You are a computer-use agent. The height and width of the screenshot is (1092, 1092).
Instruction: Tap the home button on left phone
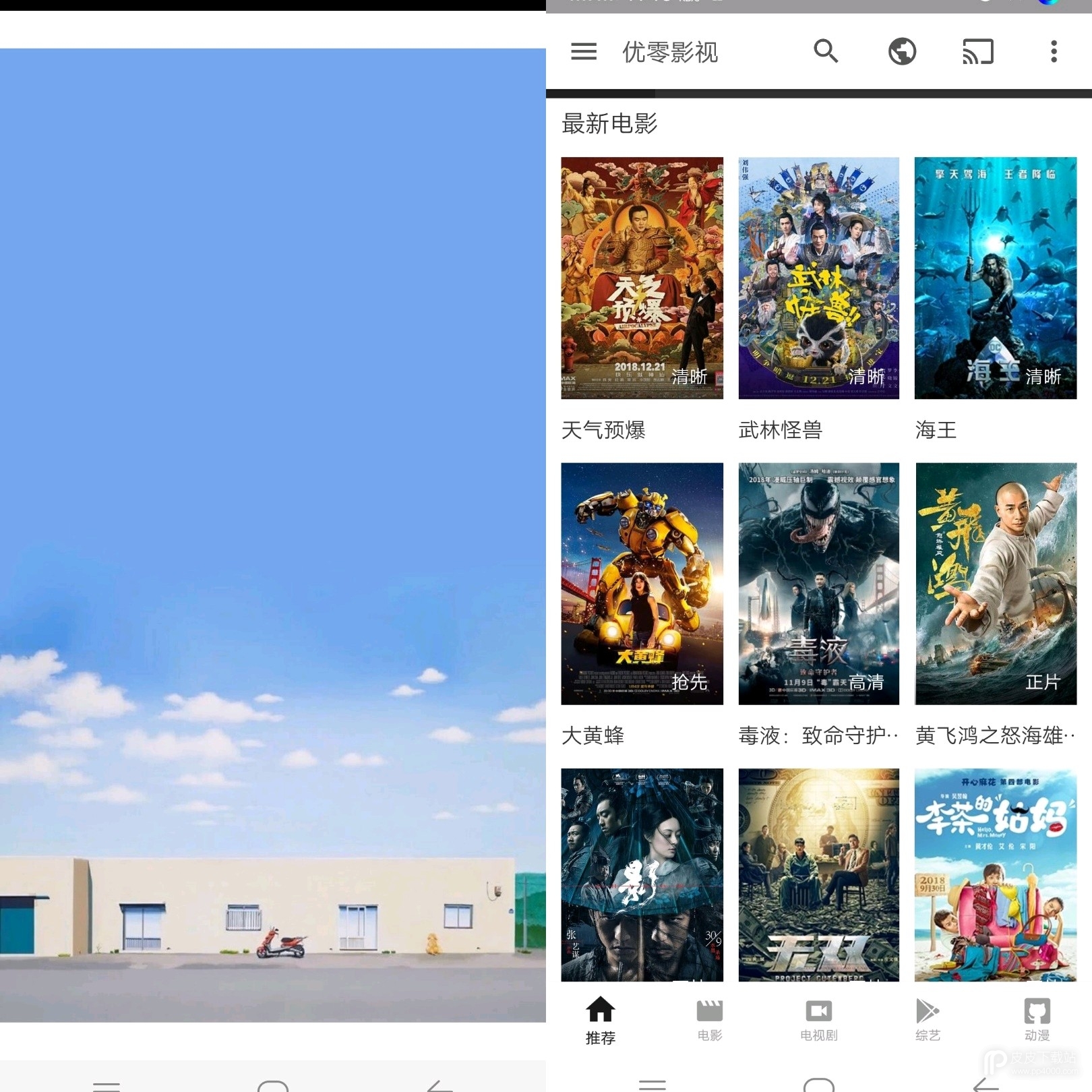coord(273,1085)
